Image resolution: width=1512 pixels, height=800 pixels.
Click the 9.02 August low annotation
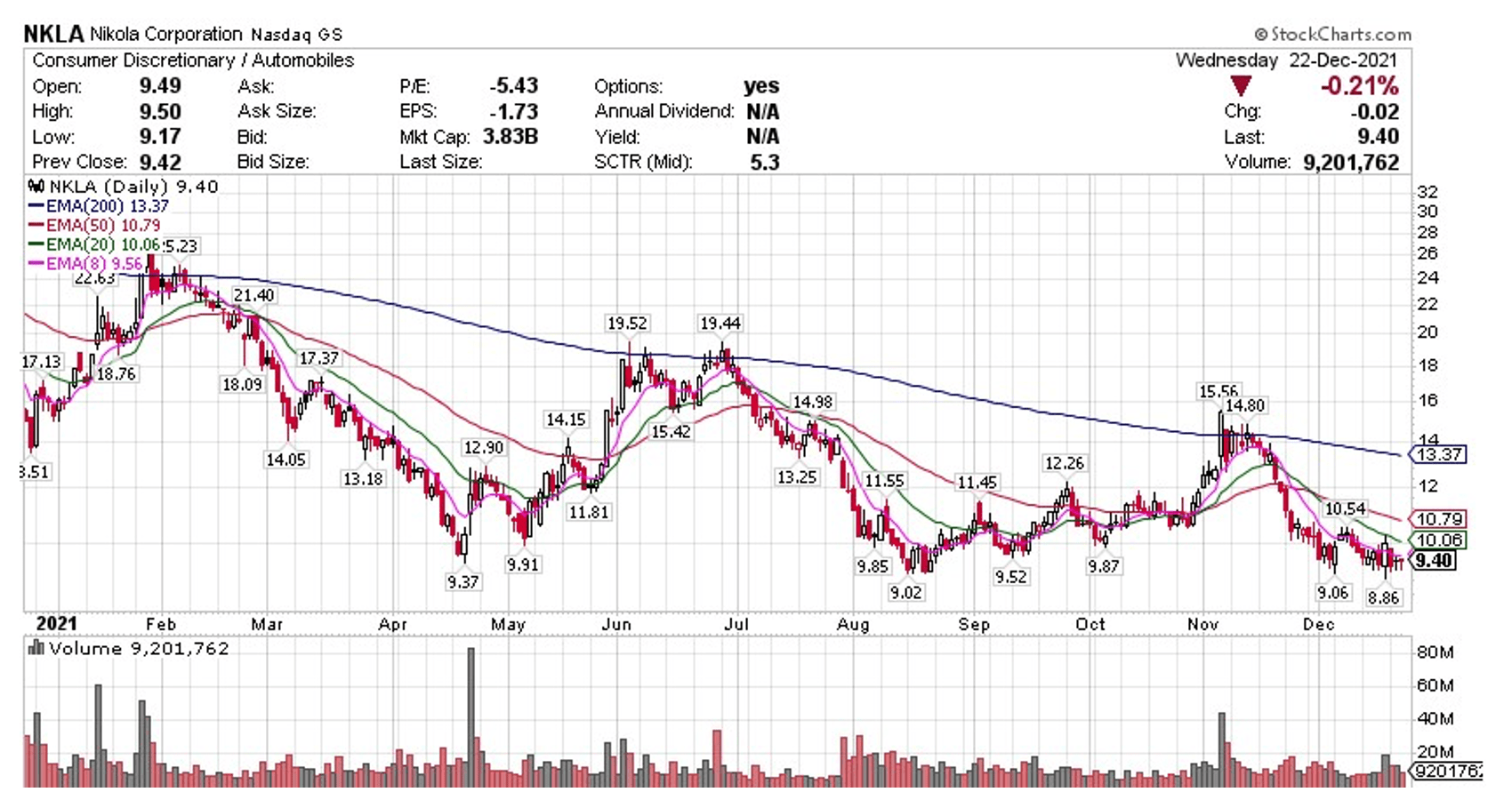(x=905, y=593)
